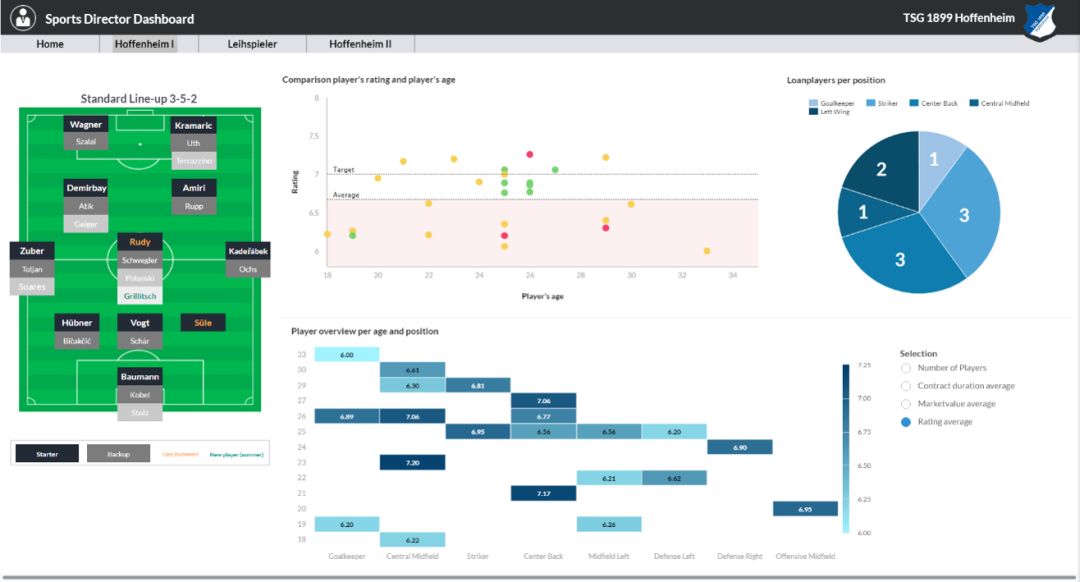Image resolution: width=1080 pixels, height=582 pixels.
Task: Select starter Wagner on the pitch
Action: point(85,125)
